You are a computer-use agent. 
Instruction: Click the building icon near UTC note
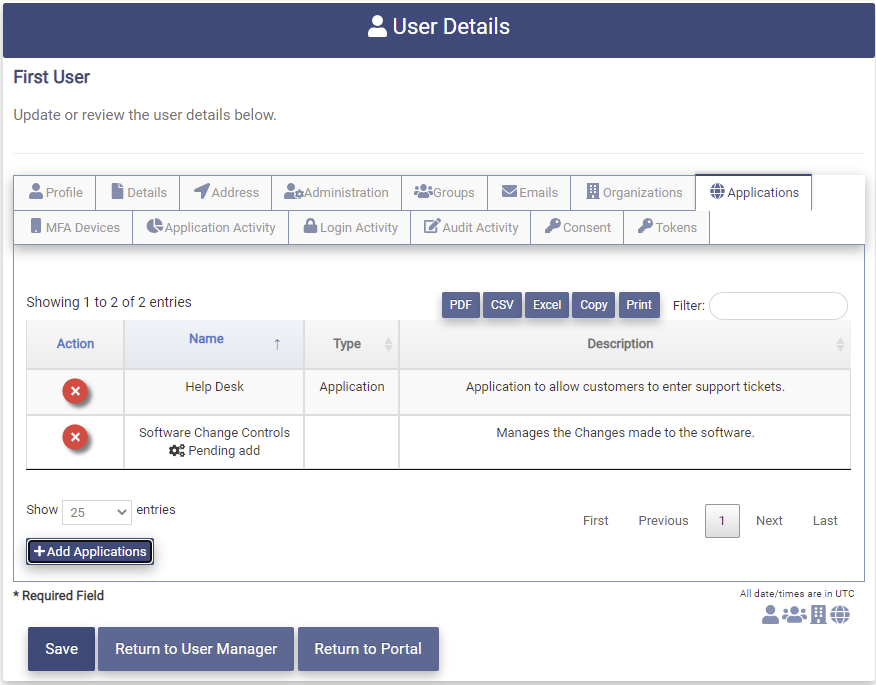(x=818, y=615)
